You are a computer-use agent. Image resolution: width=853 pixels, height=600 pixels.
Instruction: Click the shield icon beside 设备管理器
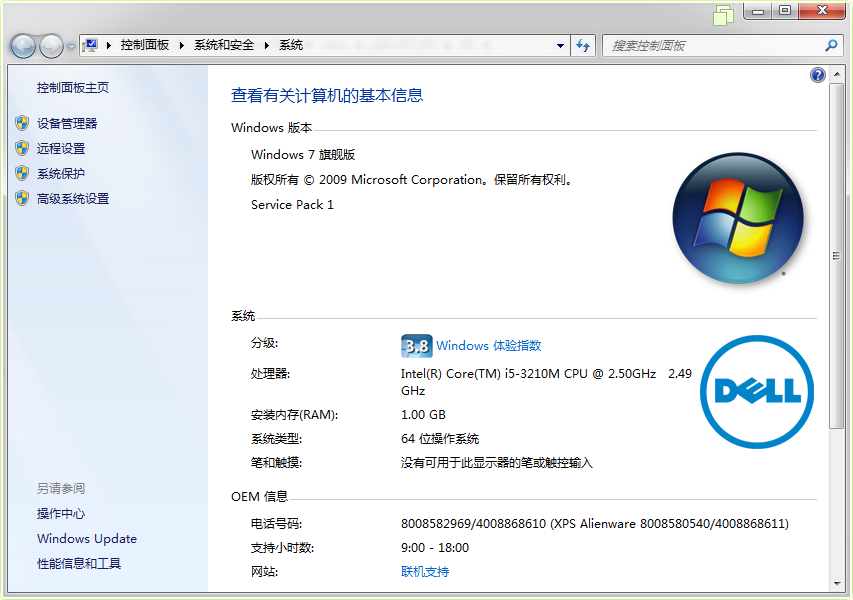(22, 123)
